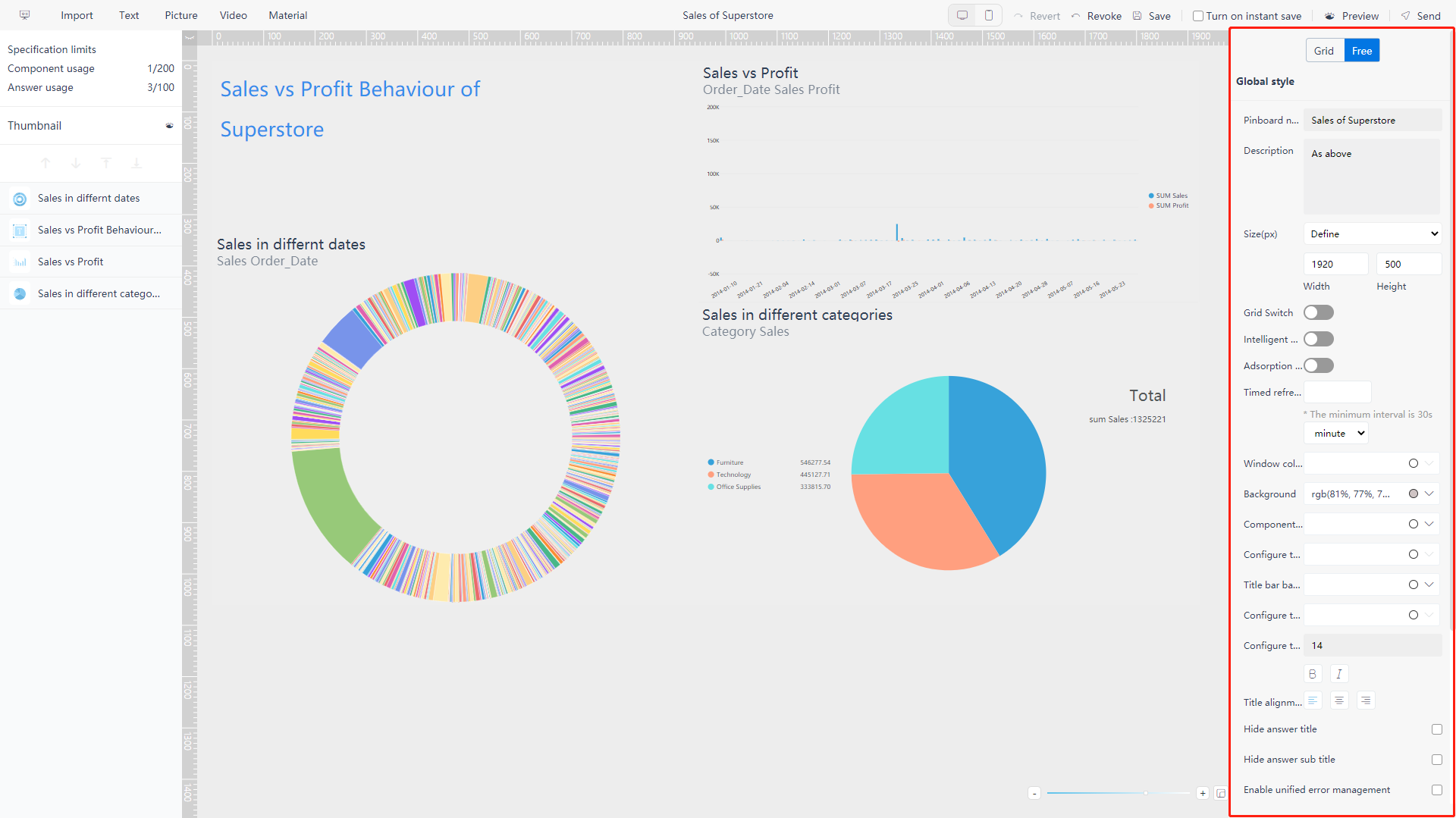Click the ring chart icon for Sales in differnt dates
1456x818 pixels.
[x=20, y=199]
